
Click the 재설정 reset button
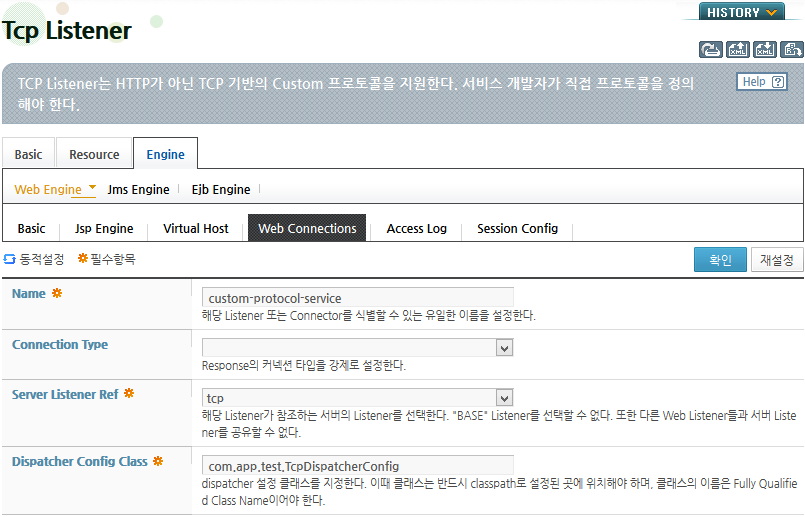[x=777, y=259]
